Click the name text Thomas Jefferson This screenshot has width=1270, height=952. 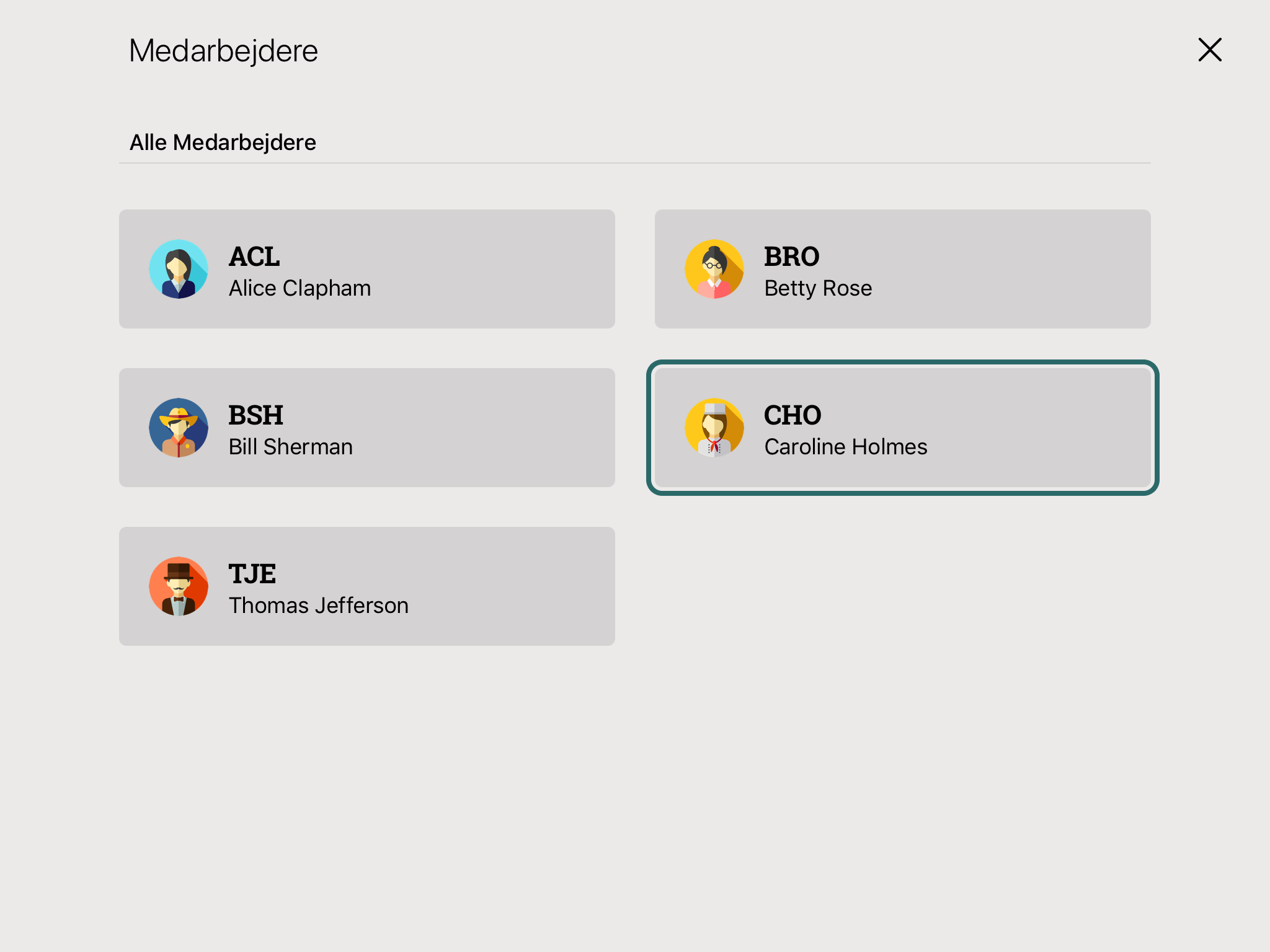point(319,606)
